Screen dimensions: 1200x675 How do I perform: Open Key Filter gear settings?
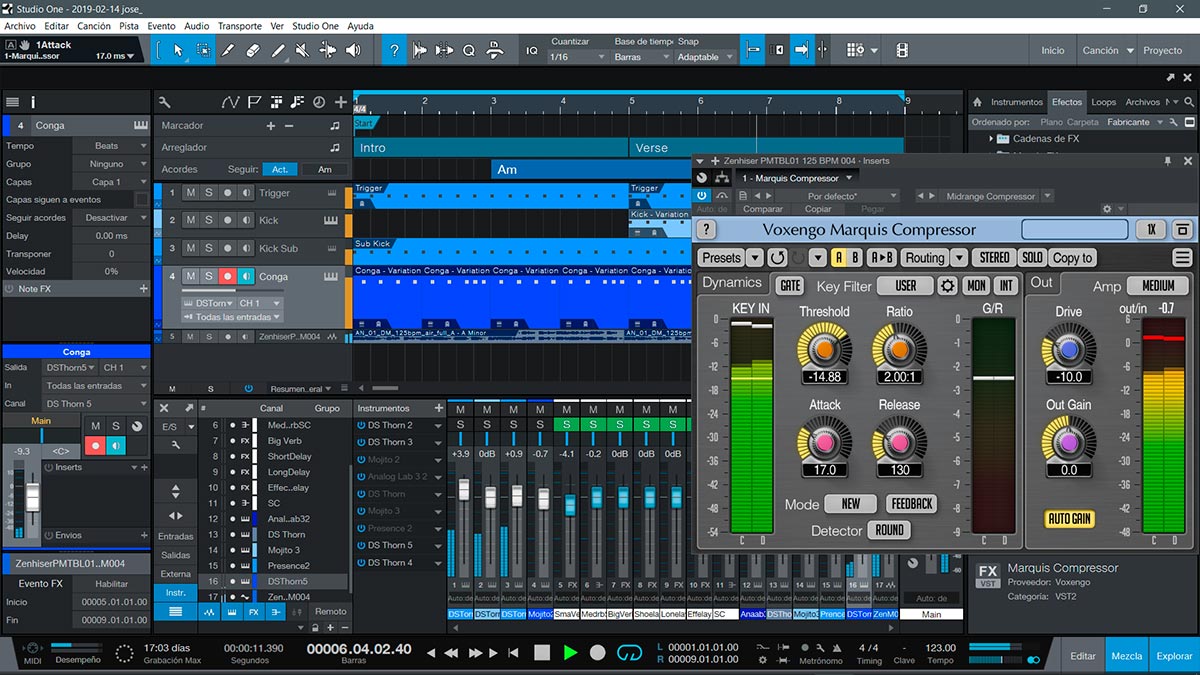pos(947,286)
